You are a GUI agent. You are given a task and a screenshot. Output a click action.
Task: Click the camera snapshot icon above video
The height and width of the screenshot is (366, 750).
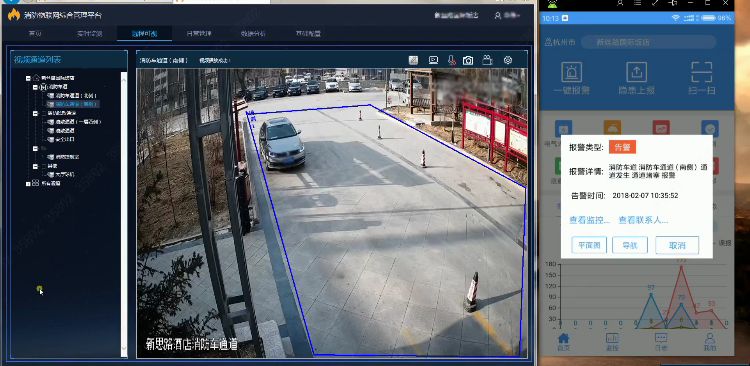468,60
